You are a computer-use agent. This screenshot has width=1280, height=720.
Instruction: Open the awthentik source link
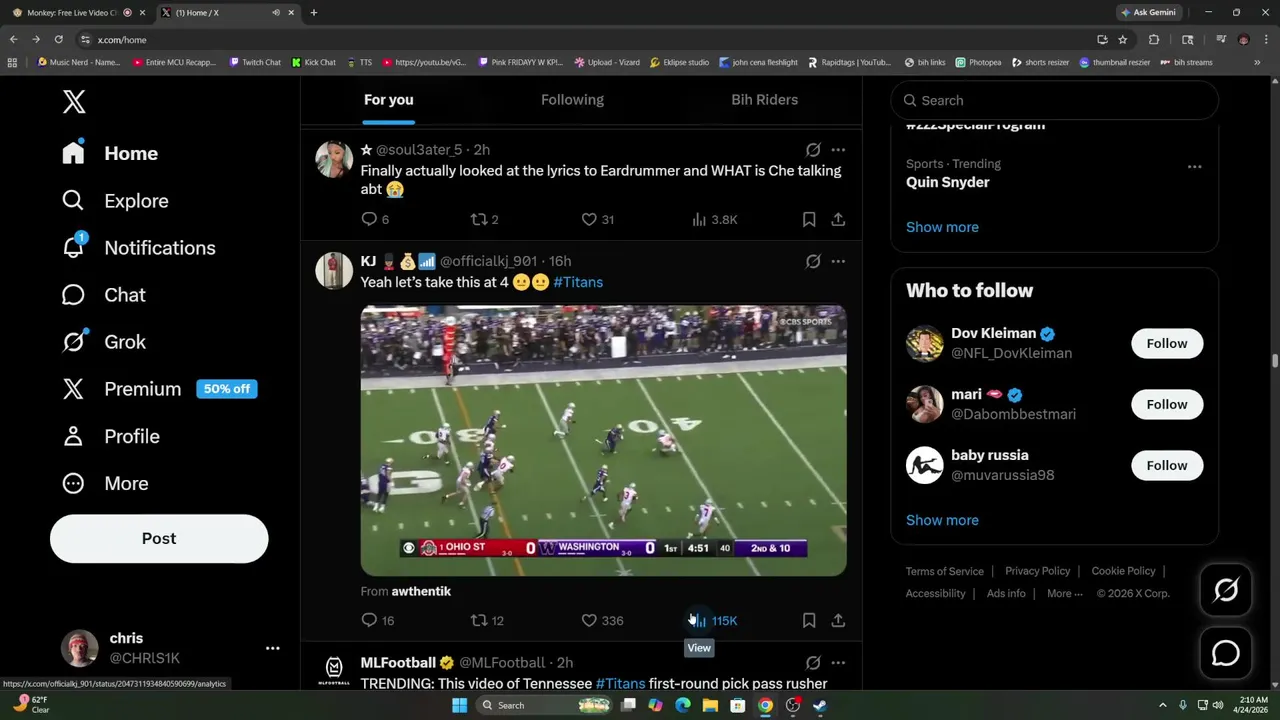pos(421,591)
